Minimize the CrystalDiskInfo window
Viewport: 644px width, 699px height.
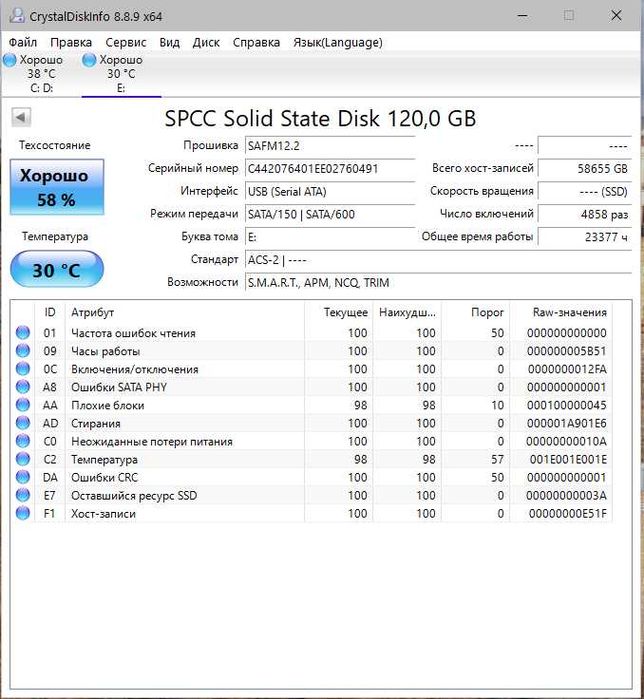click(x=523, y=16)
